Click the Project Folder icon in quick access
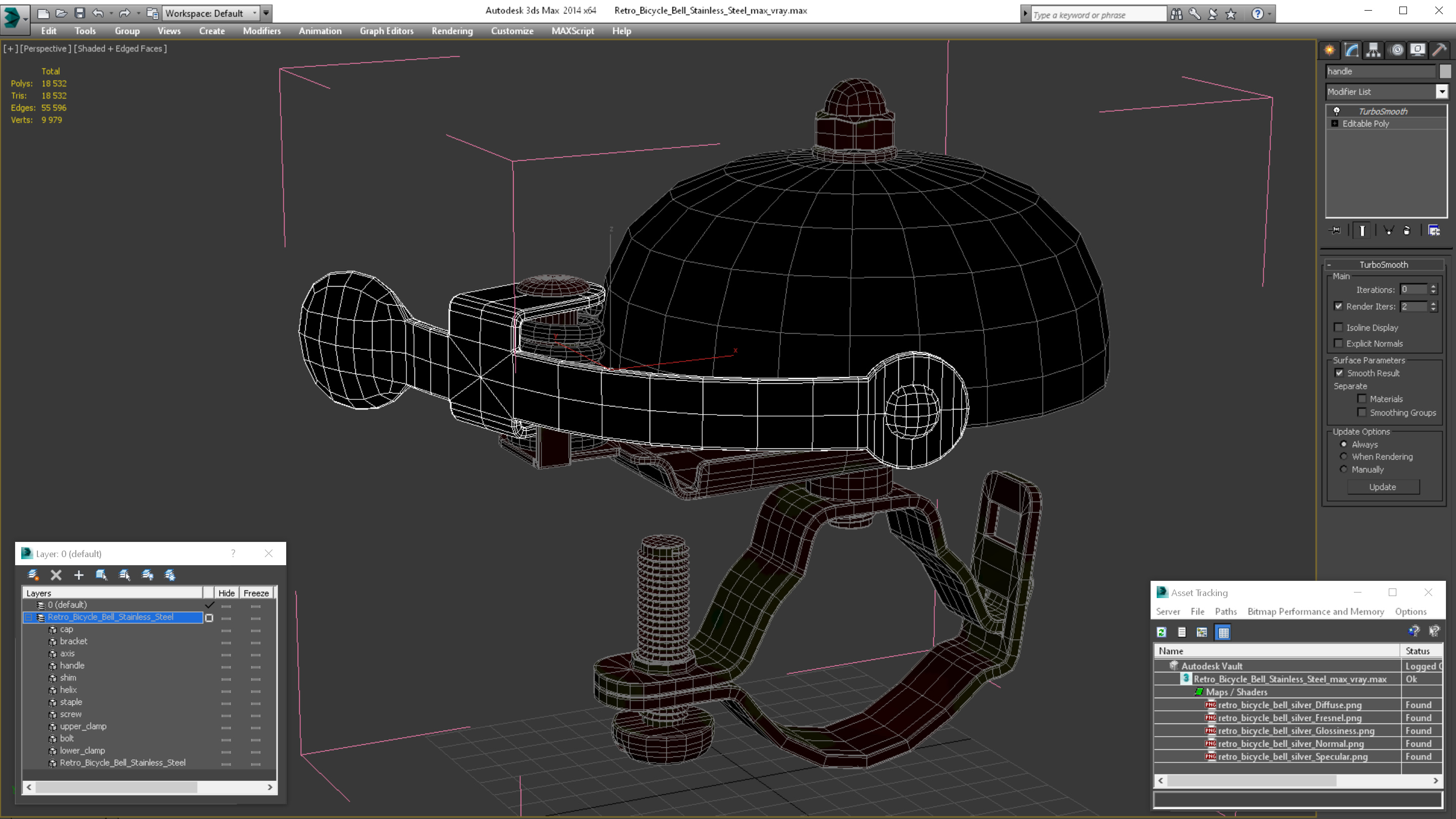The image size is (1456, 819). click(x=152, y=13)
